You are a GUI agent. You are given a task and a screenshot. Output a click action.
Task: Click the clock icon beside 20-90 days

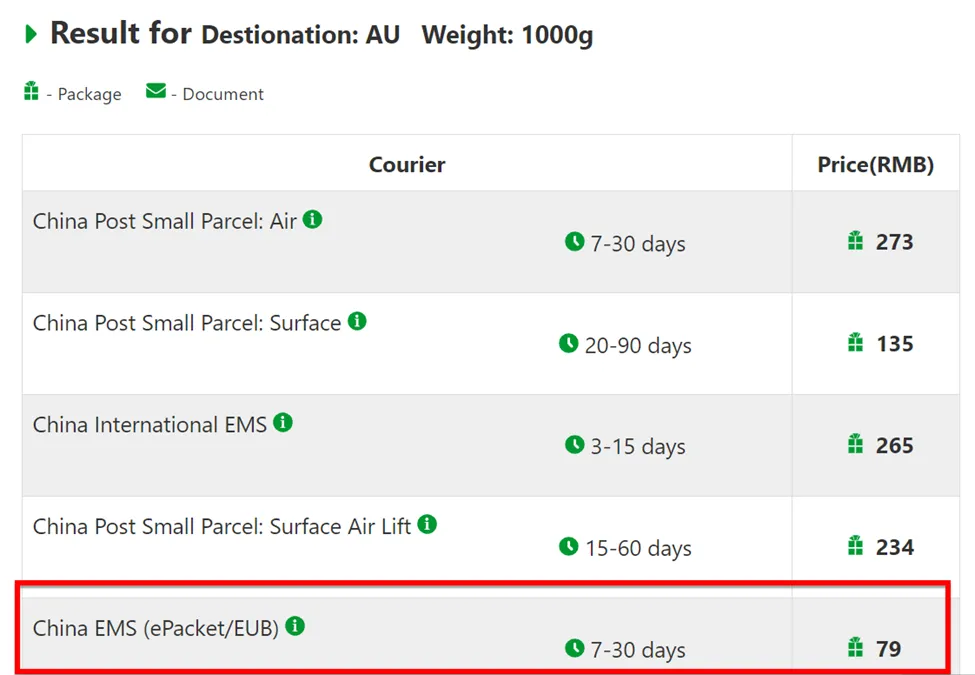[x=568, y=343]
